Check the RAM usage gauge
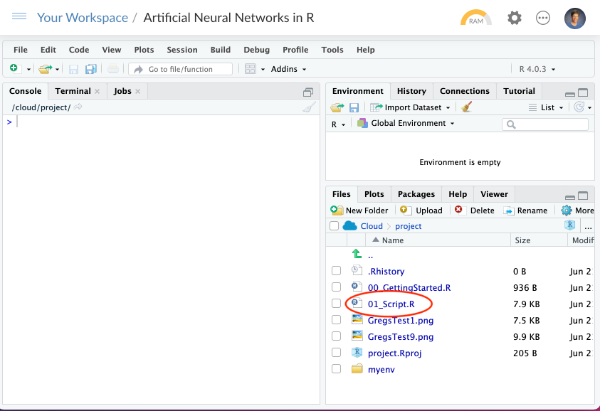 pyautogui.click(x=476, y=18)
